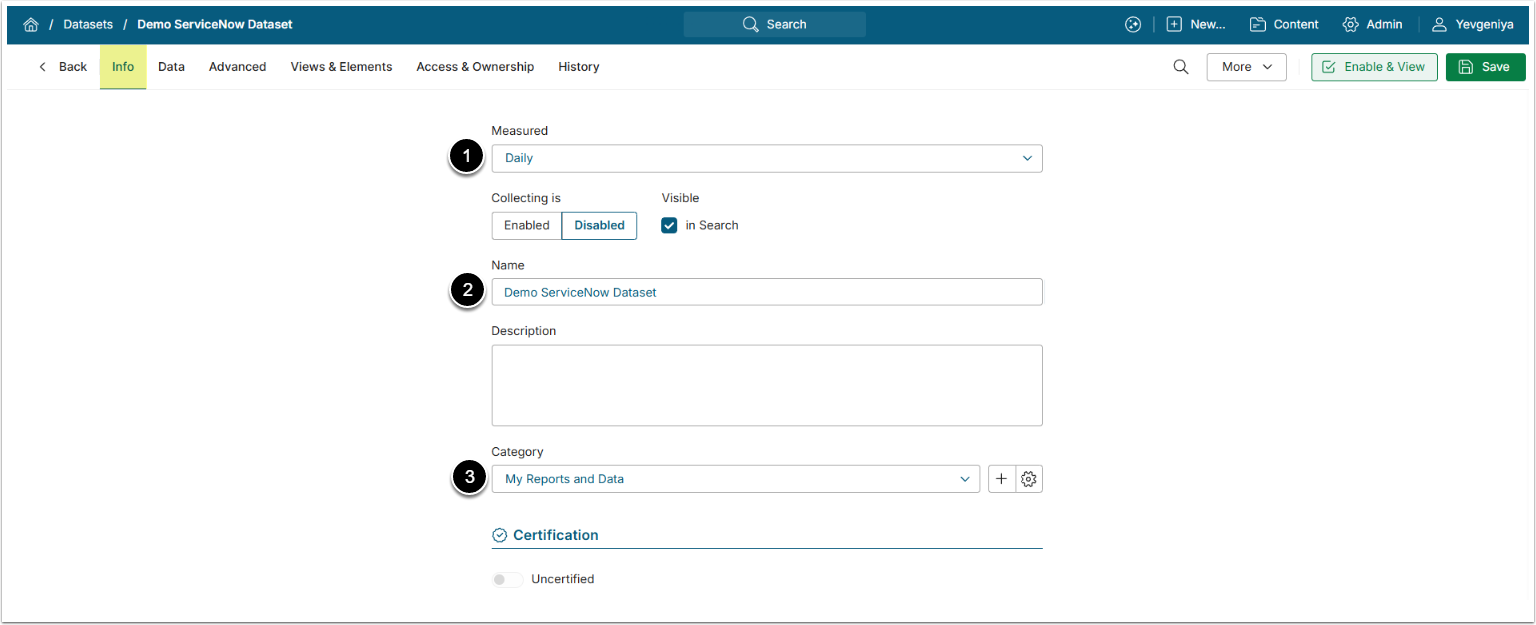1536x625 pixels.
Task: Click the Datasets breadcrumb link
Action: pyautogui.click(x=88, y=24)
